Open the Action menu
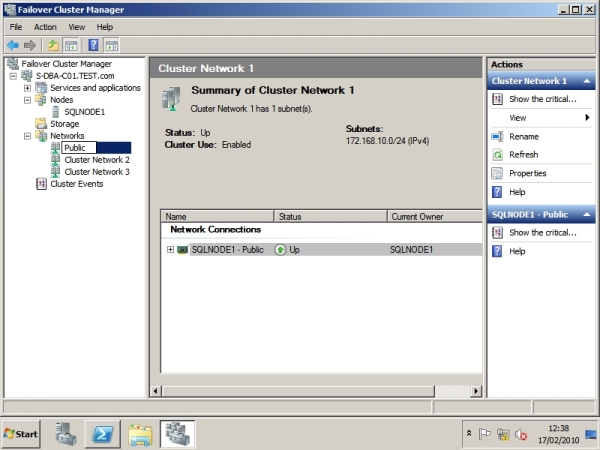 point(45,27)
